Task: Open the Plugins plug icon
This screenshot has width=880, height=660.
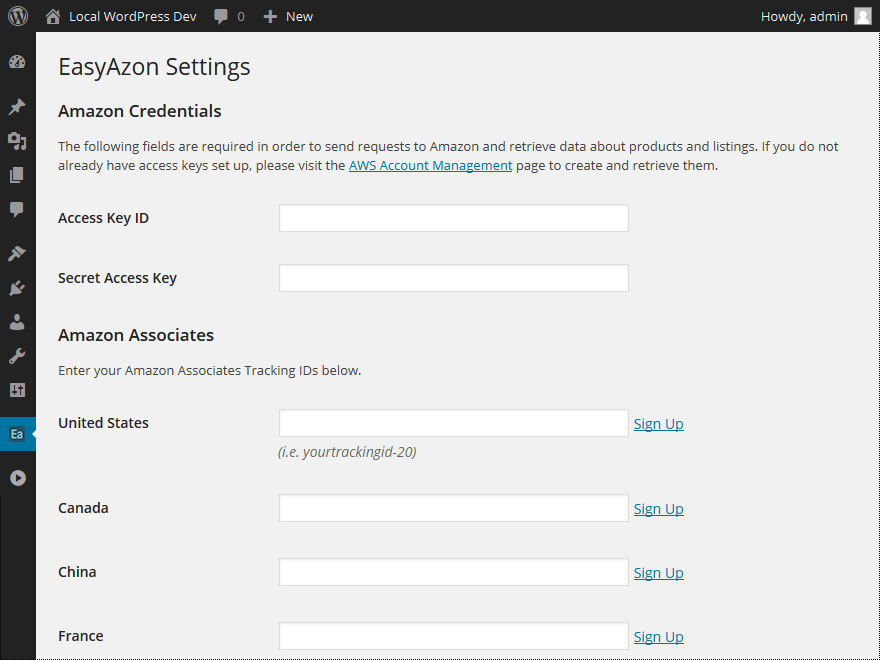Action: tap(17, 288)
